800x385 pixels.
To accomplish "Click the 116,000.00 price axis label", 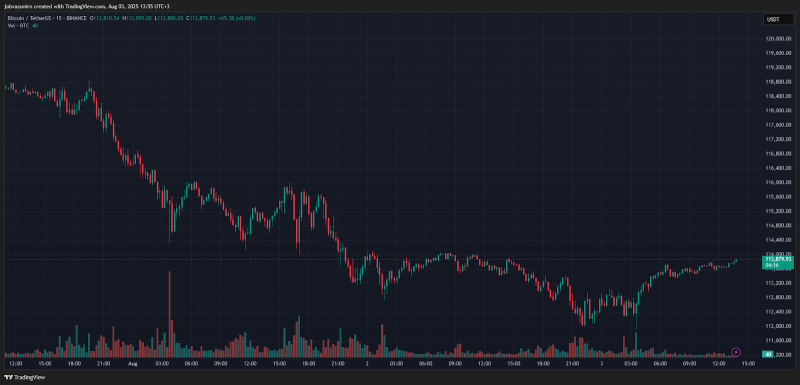I will click(x=778, y=182).
